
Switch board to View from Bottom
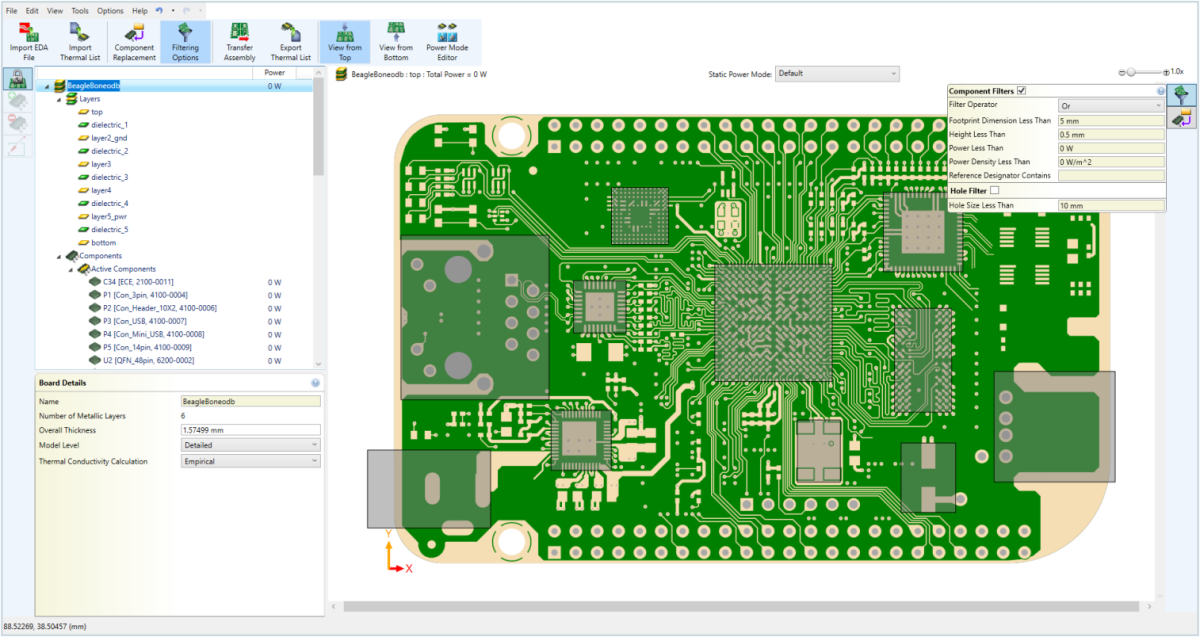click(395, 42)
